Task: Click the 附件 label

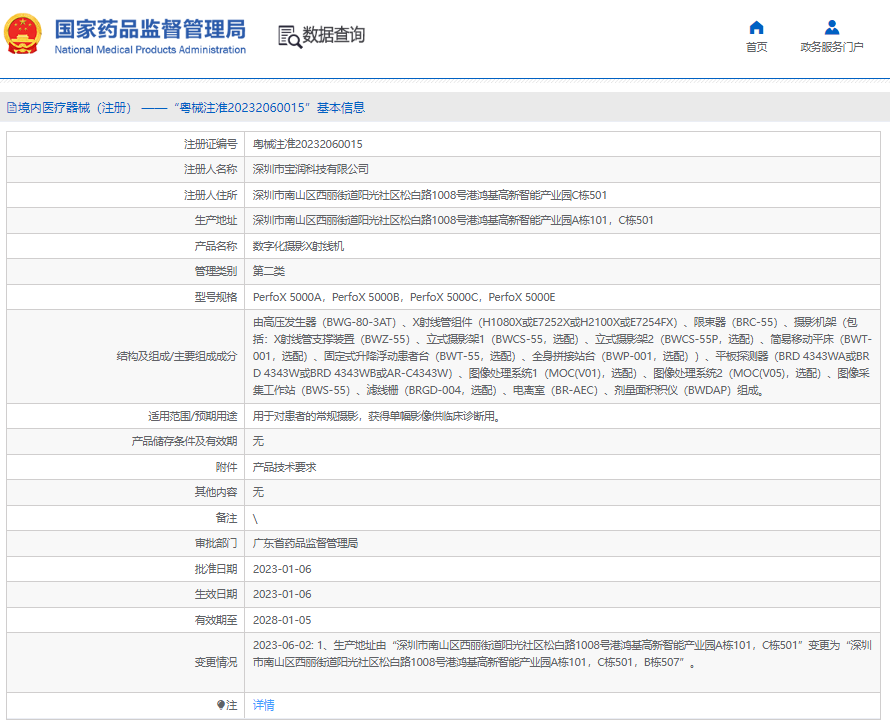Action: tap(226, 467)
